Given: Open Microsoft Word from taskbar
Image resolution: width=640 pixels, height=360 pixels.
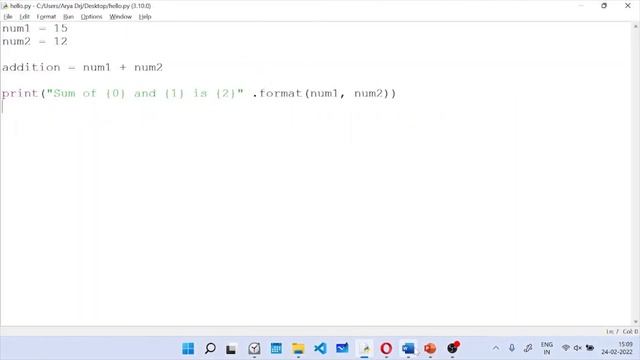Looking at the screenshot, I should 408,349.
